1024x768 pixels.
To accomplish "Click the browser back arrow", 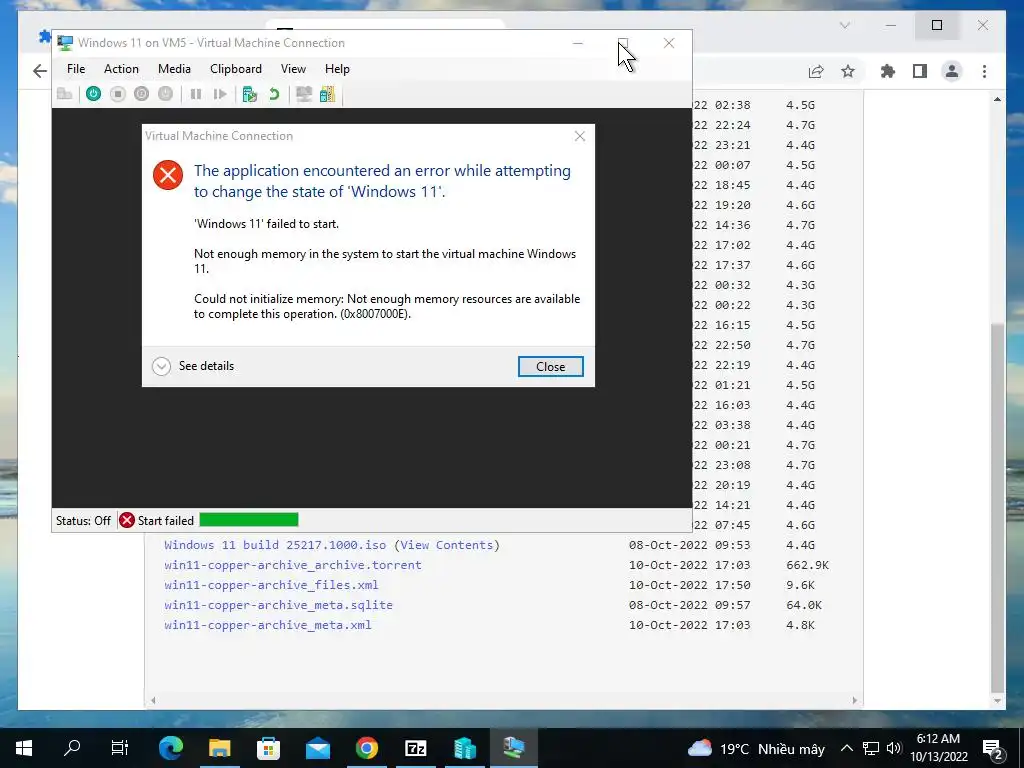I will pyautogui.click(x=40, y=71).
